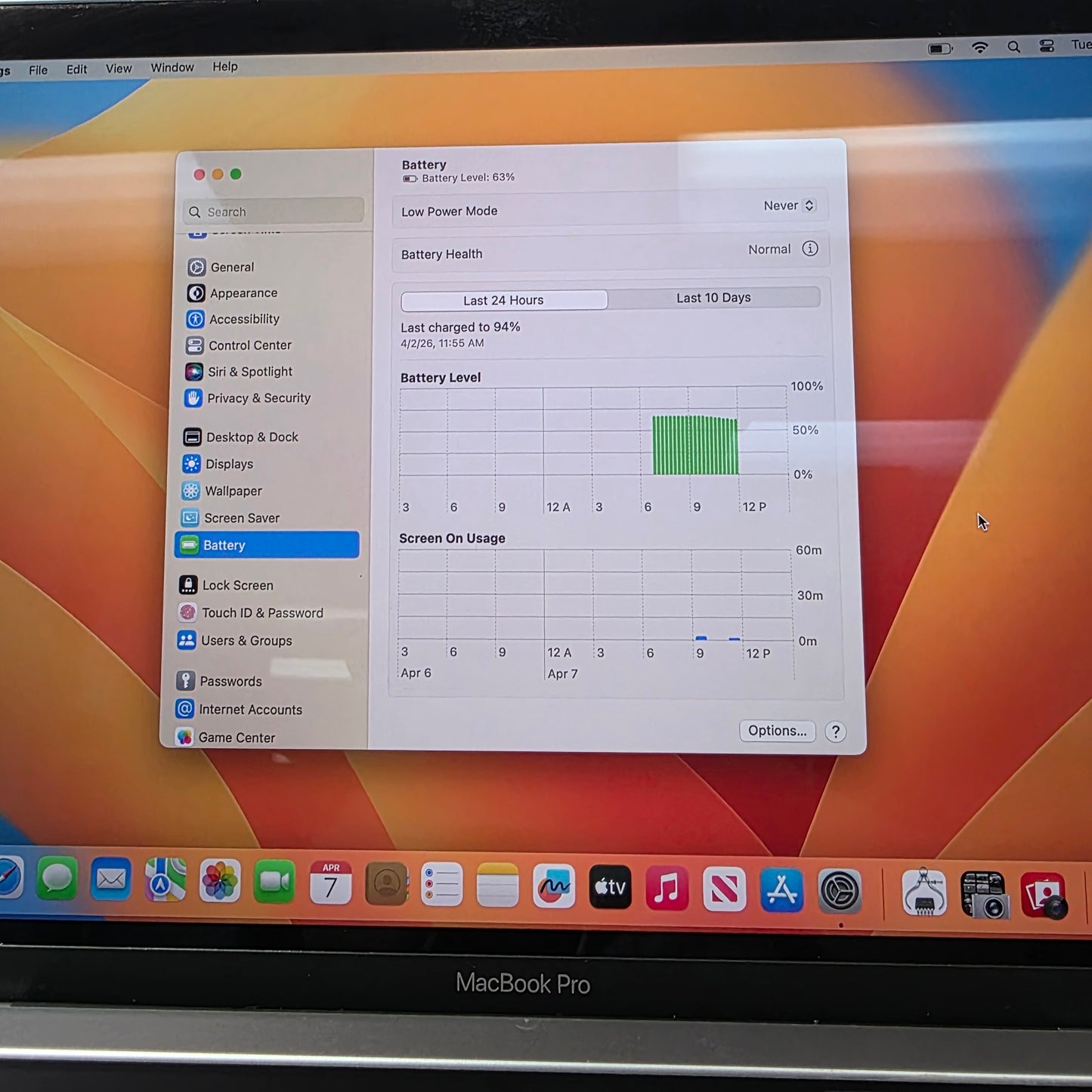Open the Window menu

[x=172, y=67]
